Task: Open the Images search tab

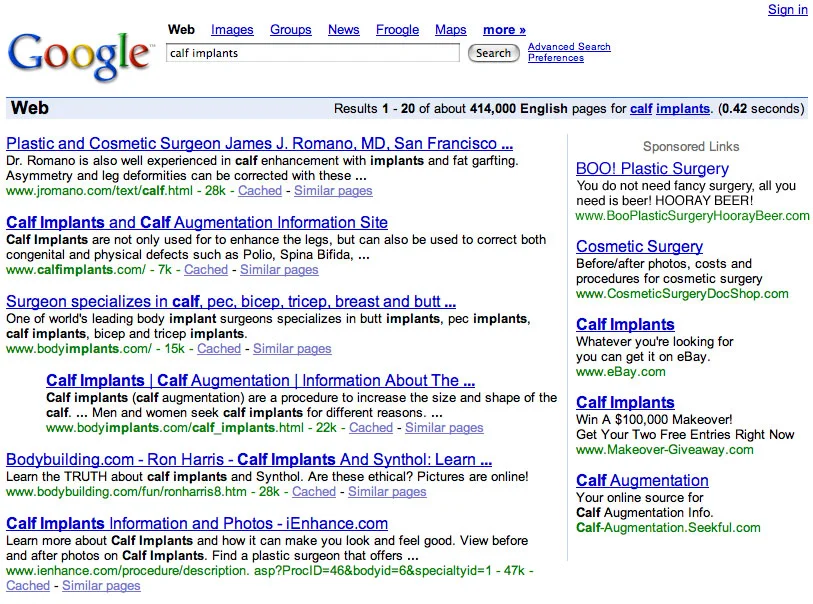Action: tap(232, 30)
